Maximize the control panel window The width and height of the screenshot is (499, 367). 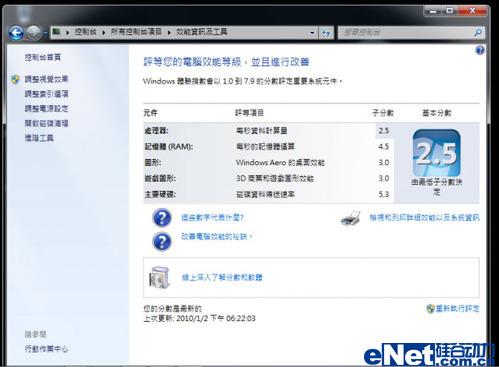450,11
